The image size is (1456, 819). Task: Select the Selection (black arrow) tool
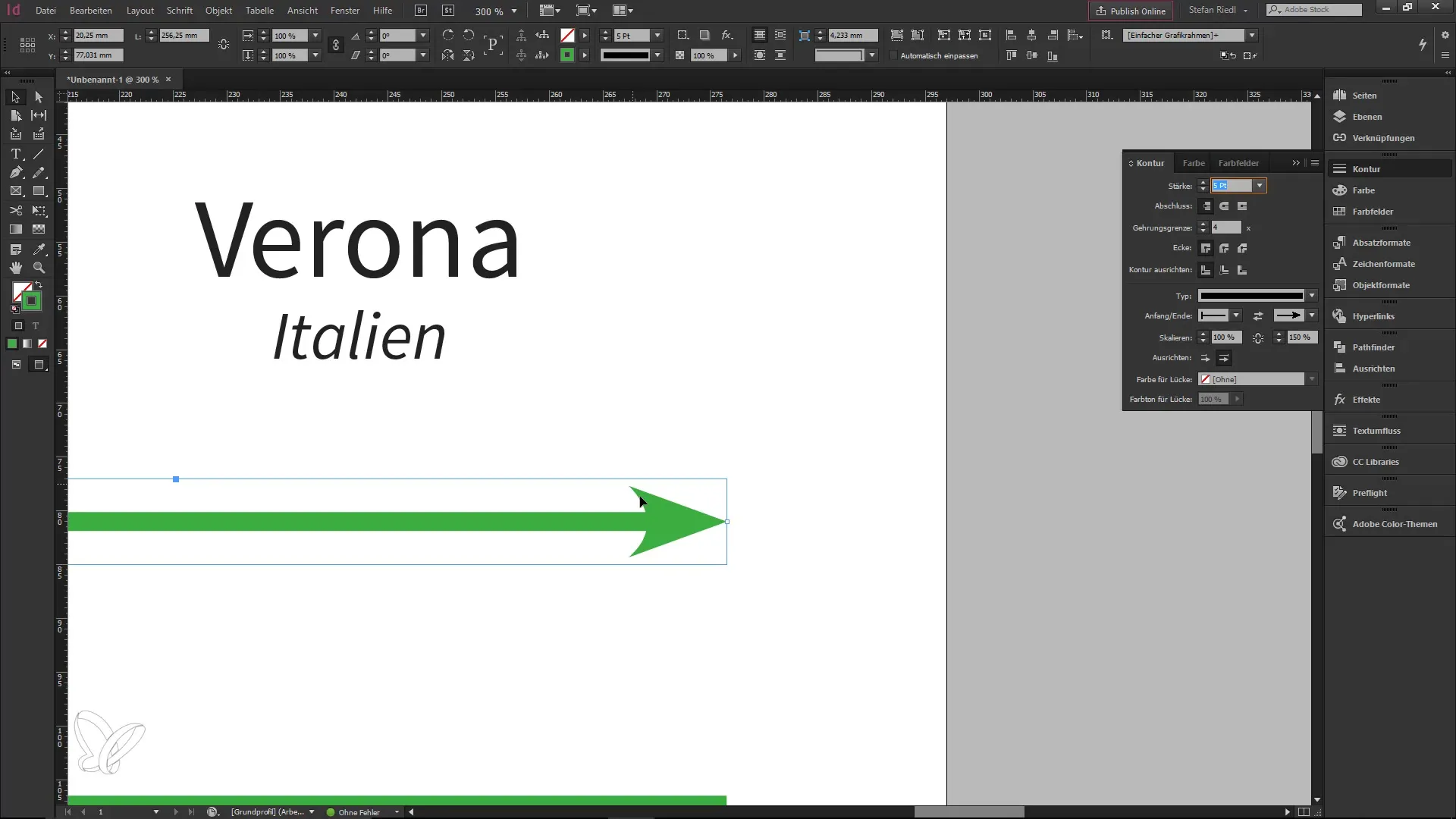(15, 97)
